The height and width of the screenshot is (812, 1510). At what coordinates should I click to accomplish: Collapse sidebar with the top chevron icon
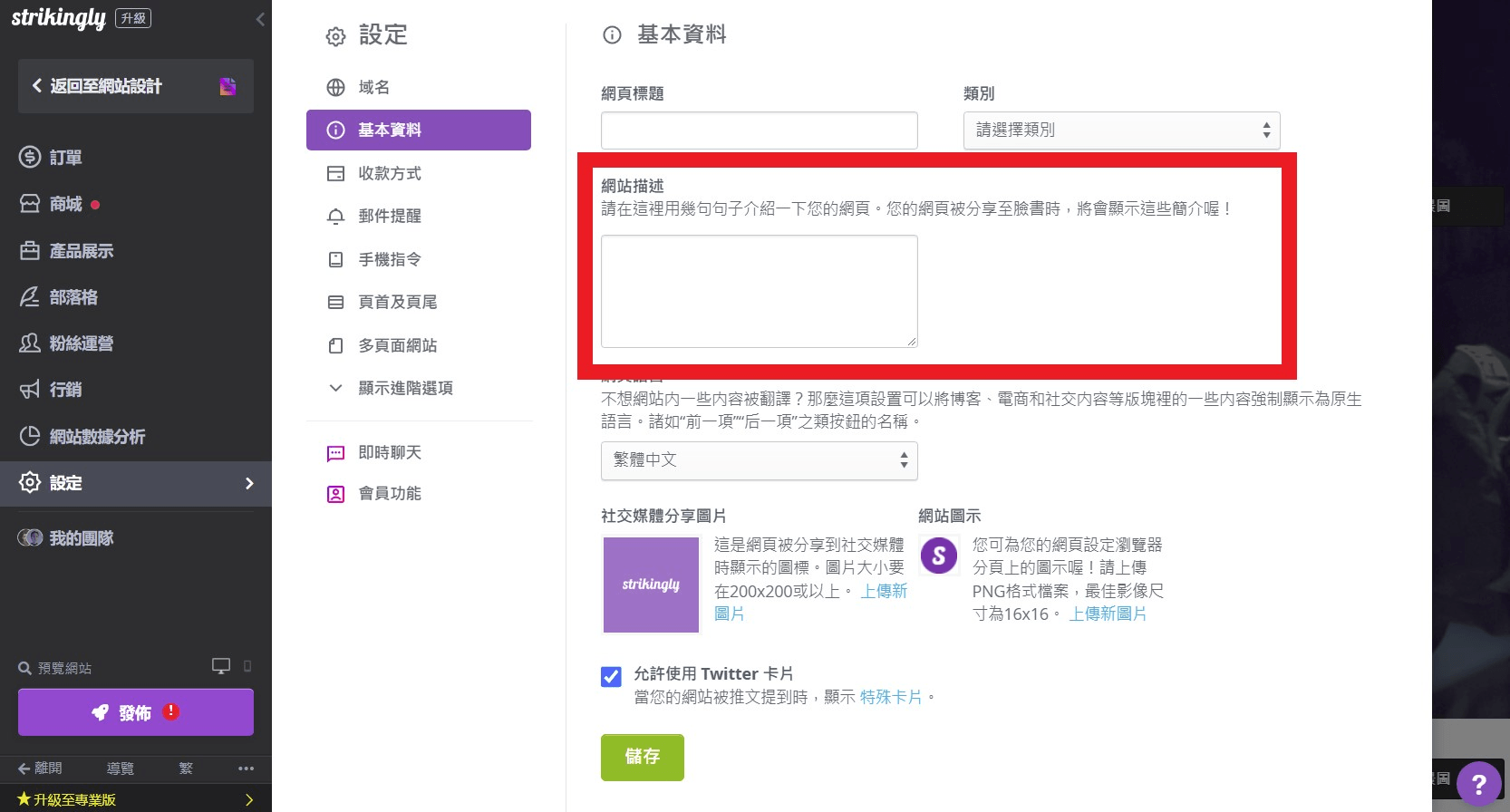(x=260, y=19)
